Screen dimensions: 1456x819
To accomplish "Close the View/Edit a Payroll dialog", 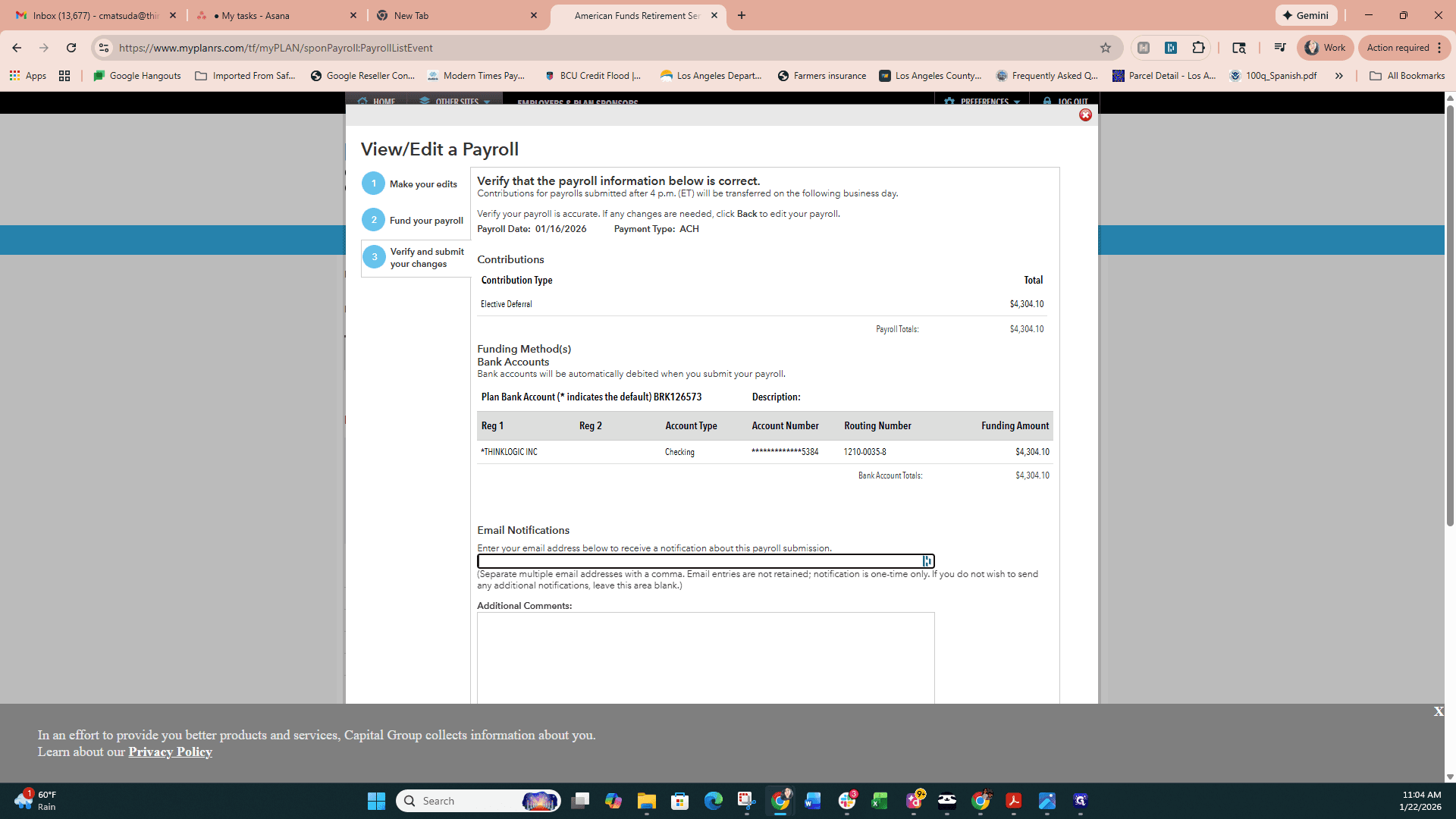I will tap(1085, 115).
